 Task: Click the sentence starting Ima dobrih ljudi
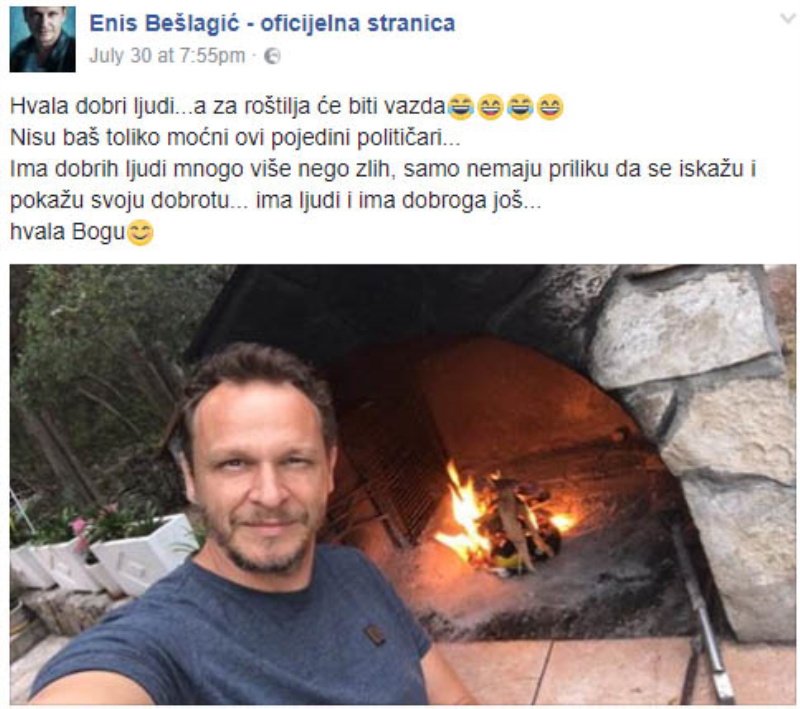383,185
